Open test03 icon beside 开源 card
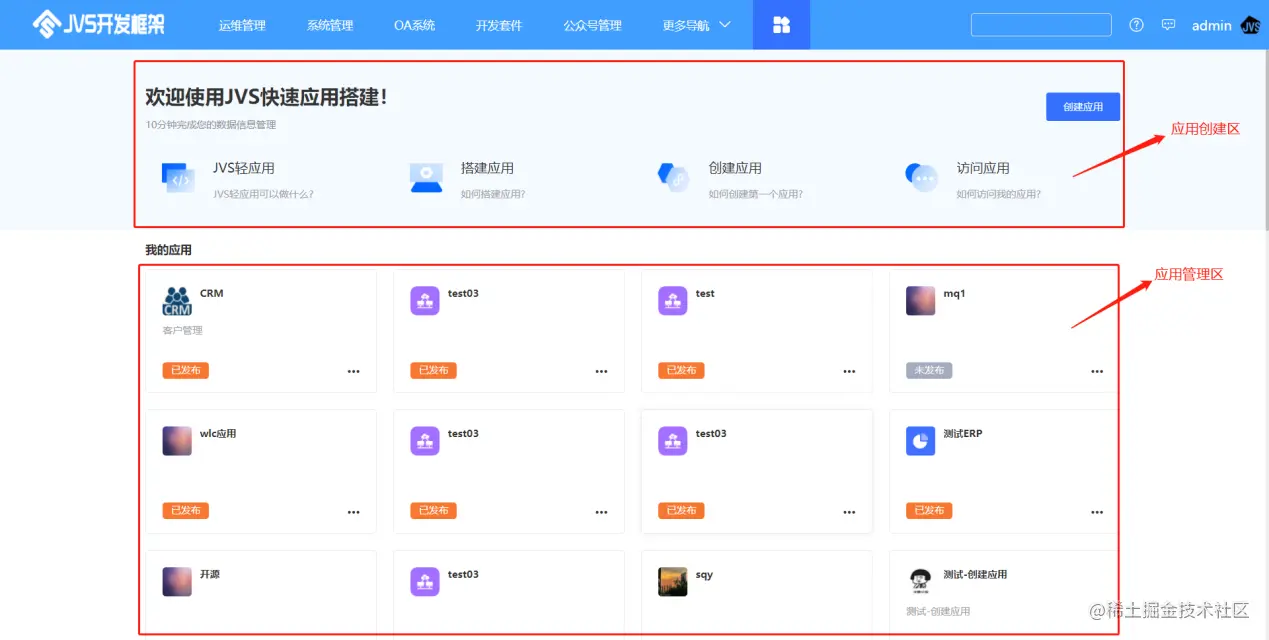This screenshot has width=1269, height=640. 425,582
